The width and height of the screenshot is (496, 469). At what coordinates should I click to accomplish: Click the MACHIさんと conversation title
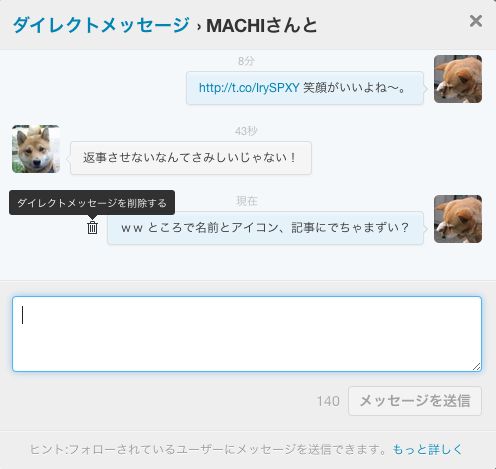262,26
